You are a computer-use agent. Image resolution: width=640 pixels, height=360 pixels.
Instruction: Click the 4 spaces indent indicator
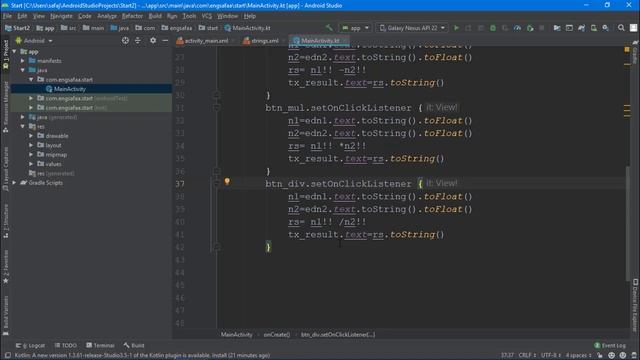578,356
